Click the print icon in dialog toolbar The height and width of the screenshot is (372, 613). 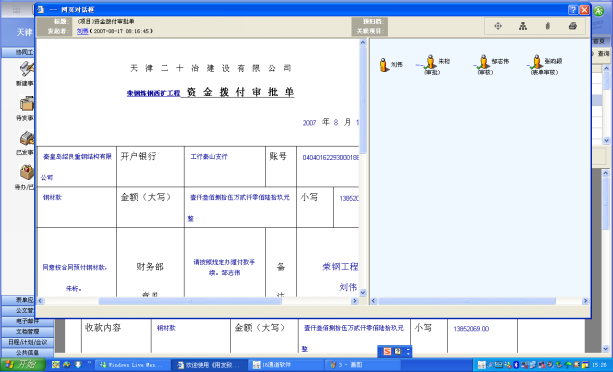point(572,26)
